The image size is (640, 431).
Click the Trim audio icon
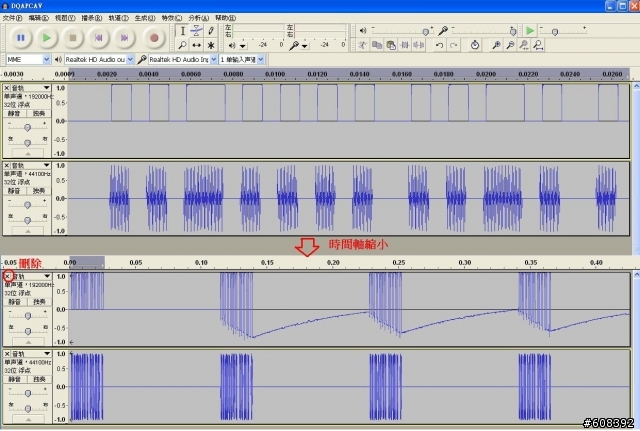[x=404, y=45]
